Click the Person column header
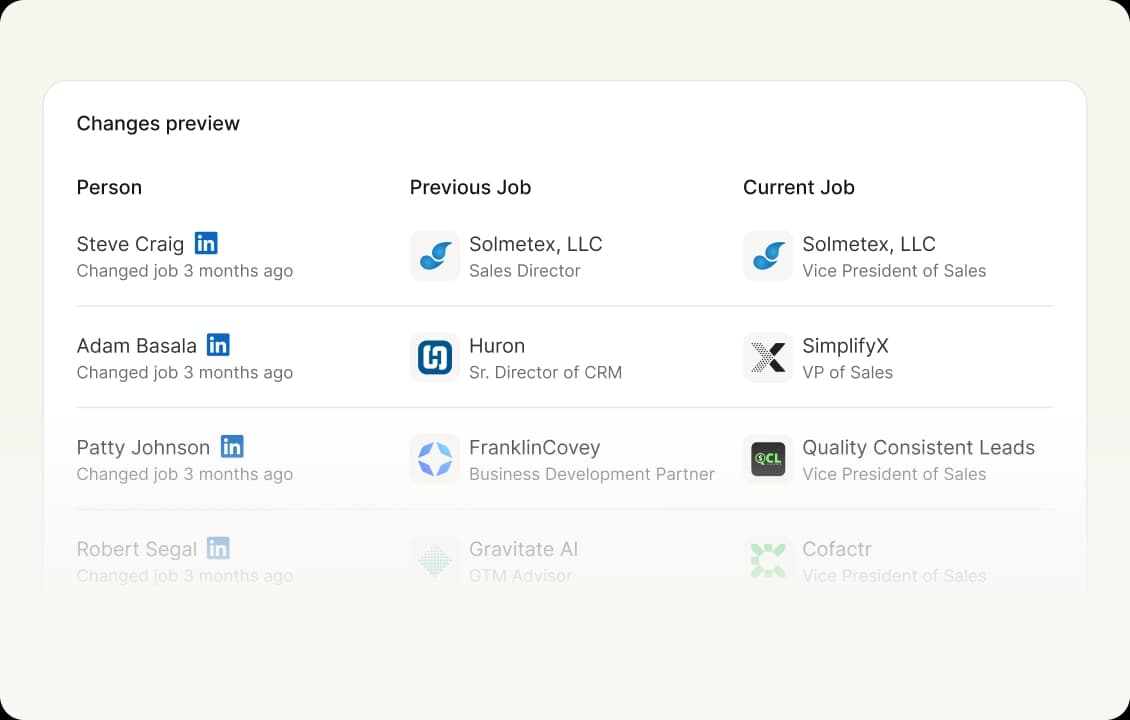 (109, 187)
